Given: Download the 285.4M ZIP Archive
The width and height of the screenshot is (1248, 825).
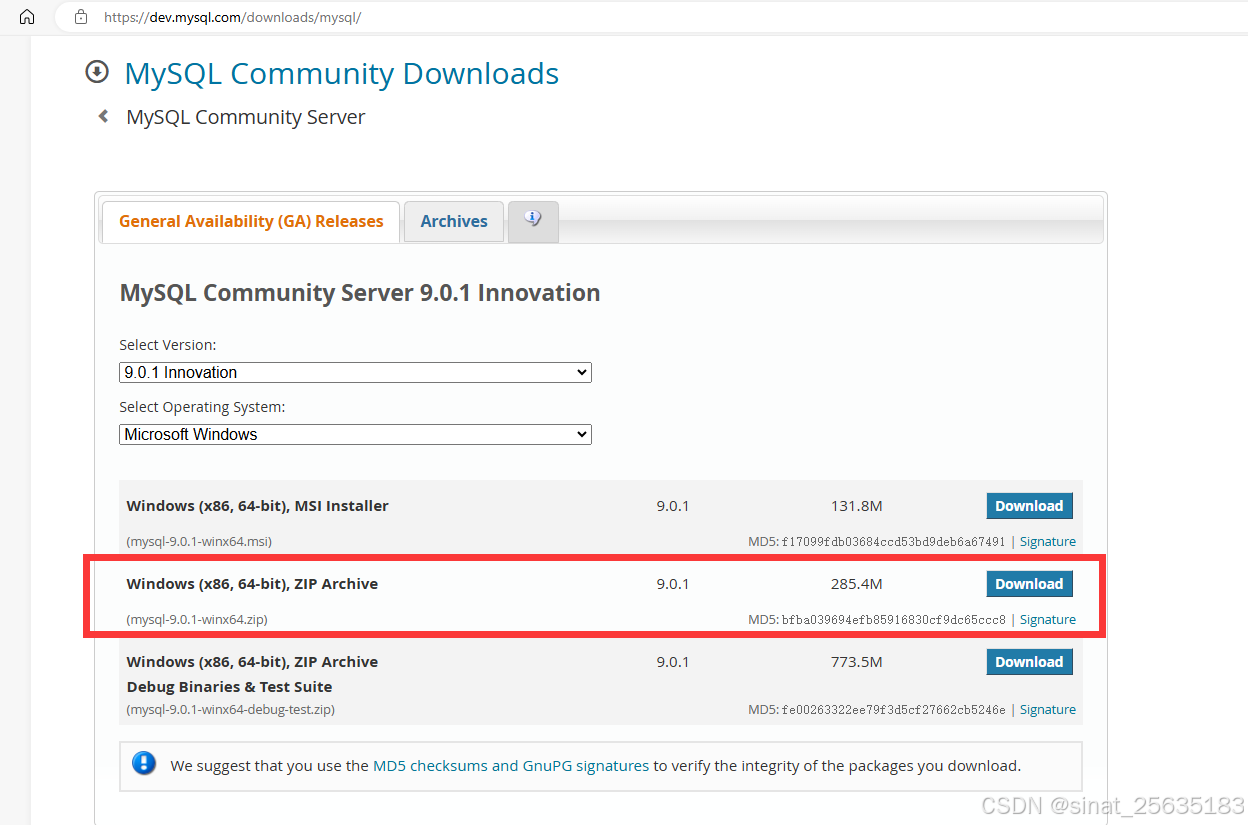Looking at the screenshot, I should [1029, 584].
